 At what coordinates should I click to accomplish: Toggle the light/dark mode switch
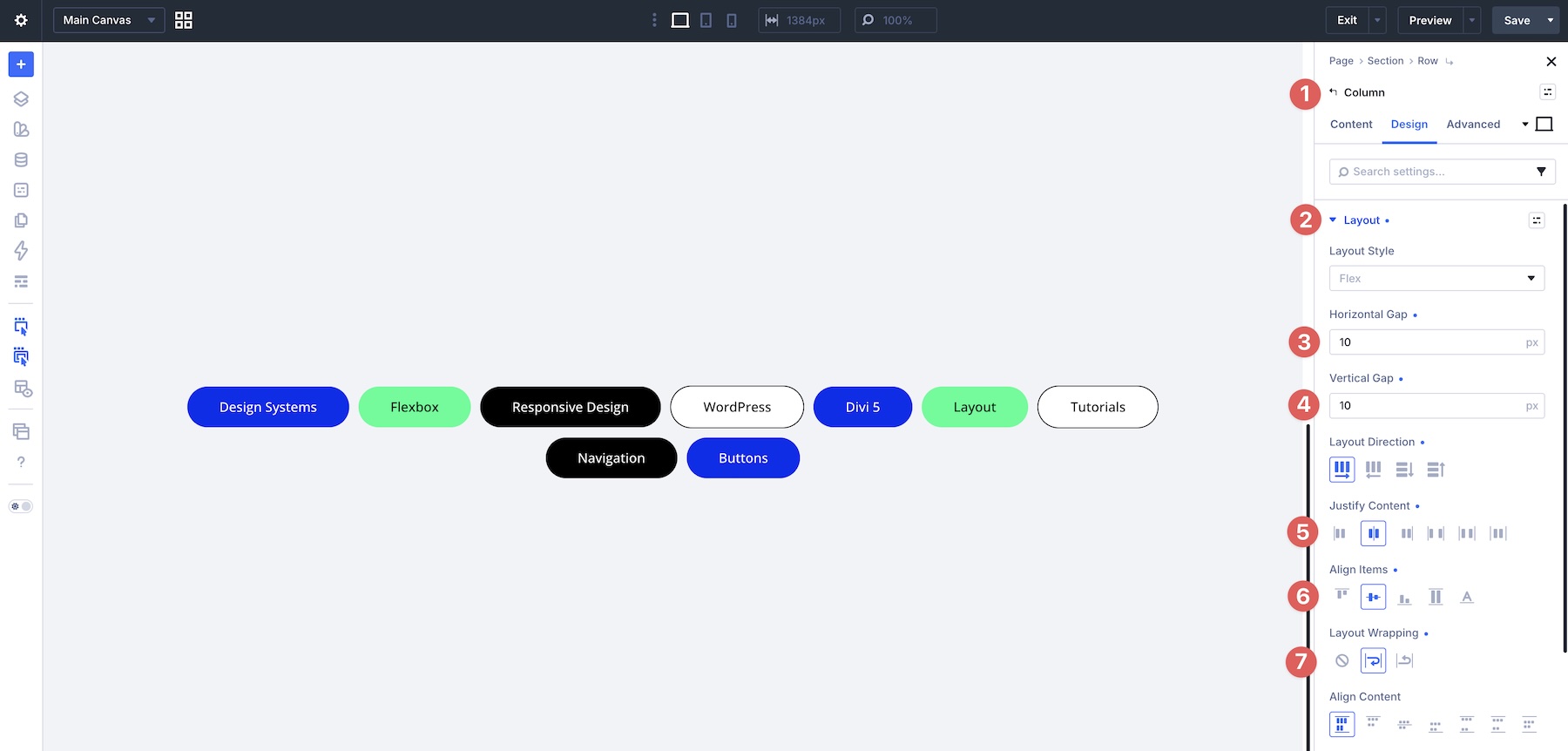(21, 506)
